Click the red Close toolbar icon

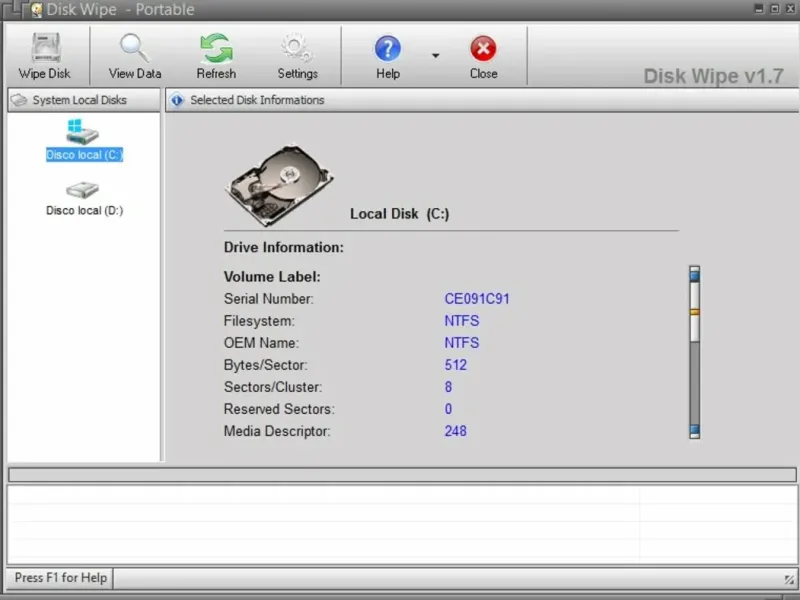click(x=483, y=49)
